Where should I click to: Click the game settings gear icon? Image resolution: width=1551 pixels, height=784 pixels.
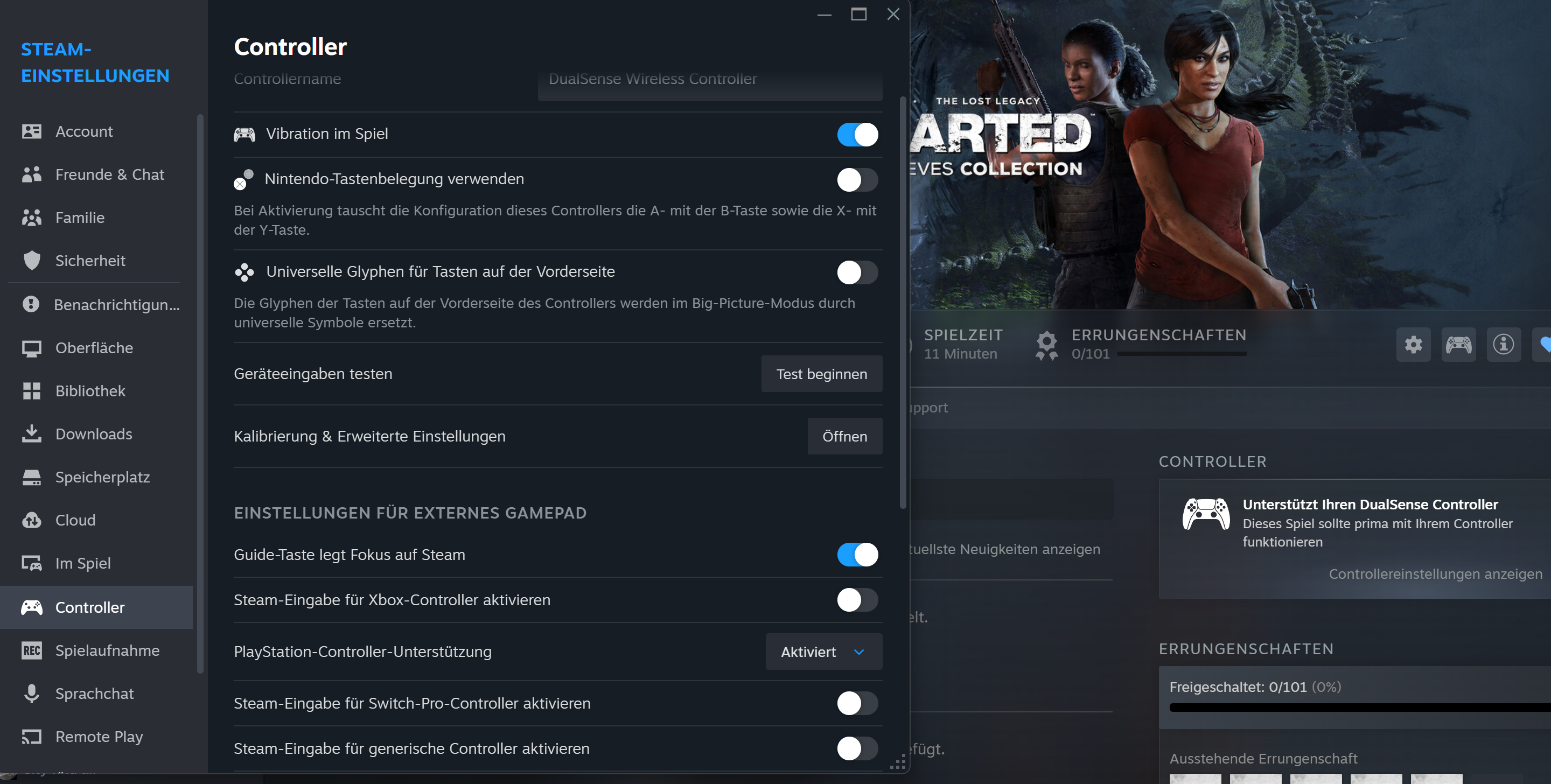1413,345
